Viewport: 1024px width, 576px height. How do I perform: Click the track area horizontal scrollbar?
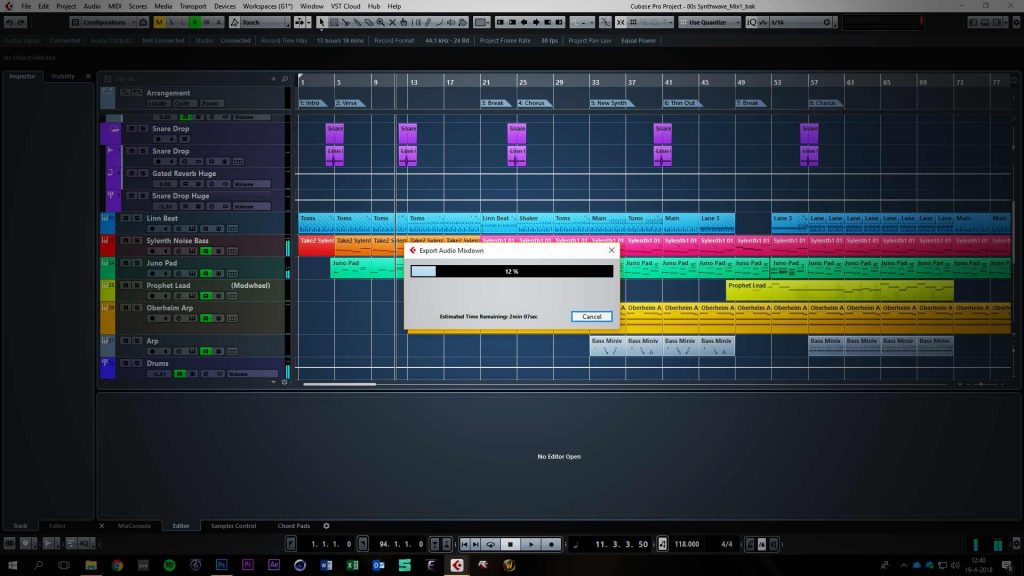click(x=340, y=384)
